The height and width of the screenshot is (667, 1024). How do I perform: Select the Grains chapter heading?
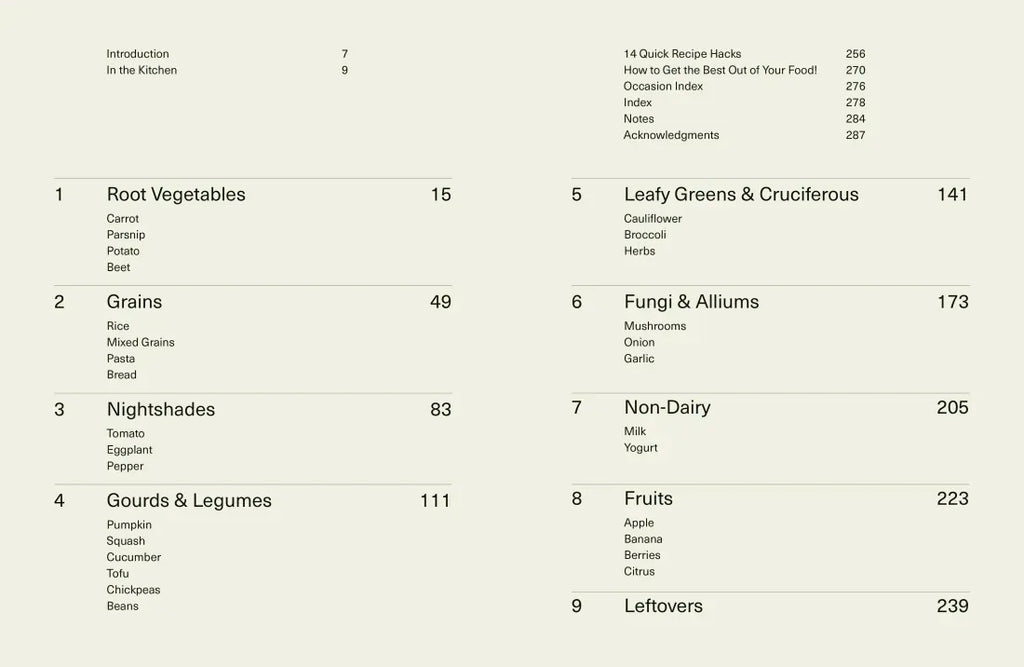(134, 302)
